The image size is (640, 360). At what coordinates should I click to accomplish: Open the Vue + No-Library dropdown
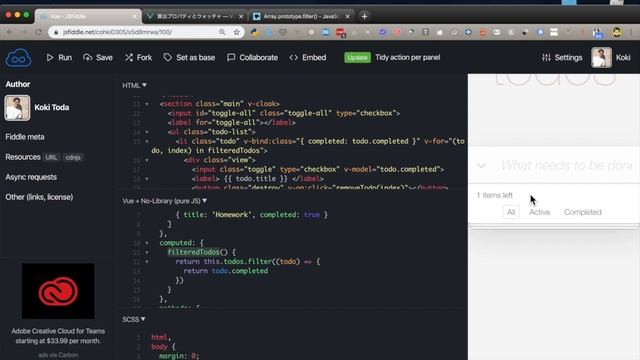(164, 201)
